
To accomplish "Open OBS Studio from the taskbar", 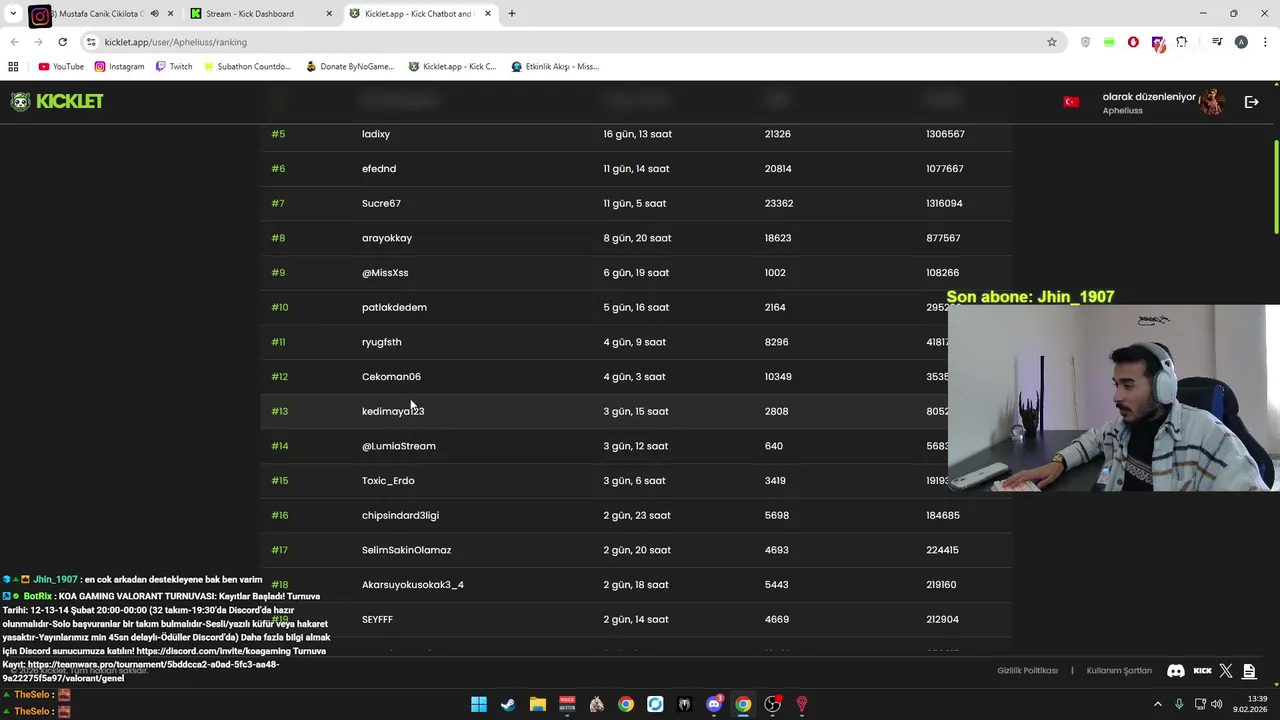I will pos(772,704).
